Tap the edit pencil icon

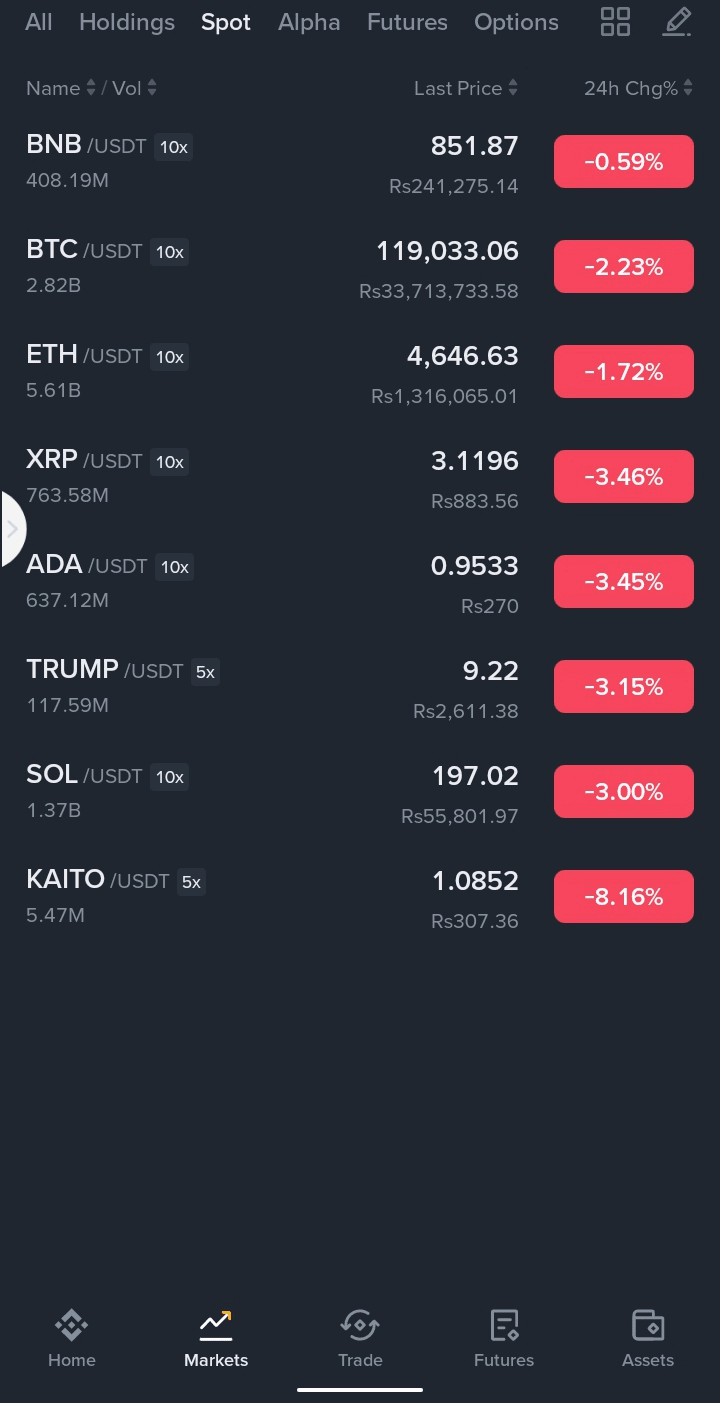(x=677, y=22)
